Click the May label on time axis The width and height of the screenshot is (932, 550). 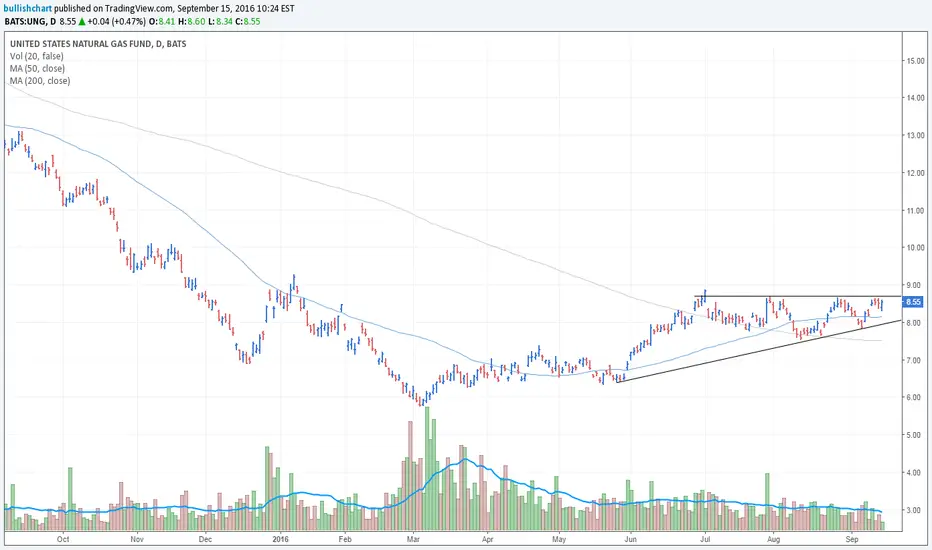[x=559, y=539]
